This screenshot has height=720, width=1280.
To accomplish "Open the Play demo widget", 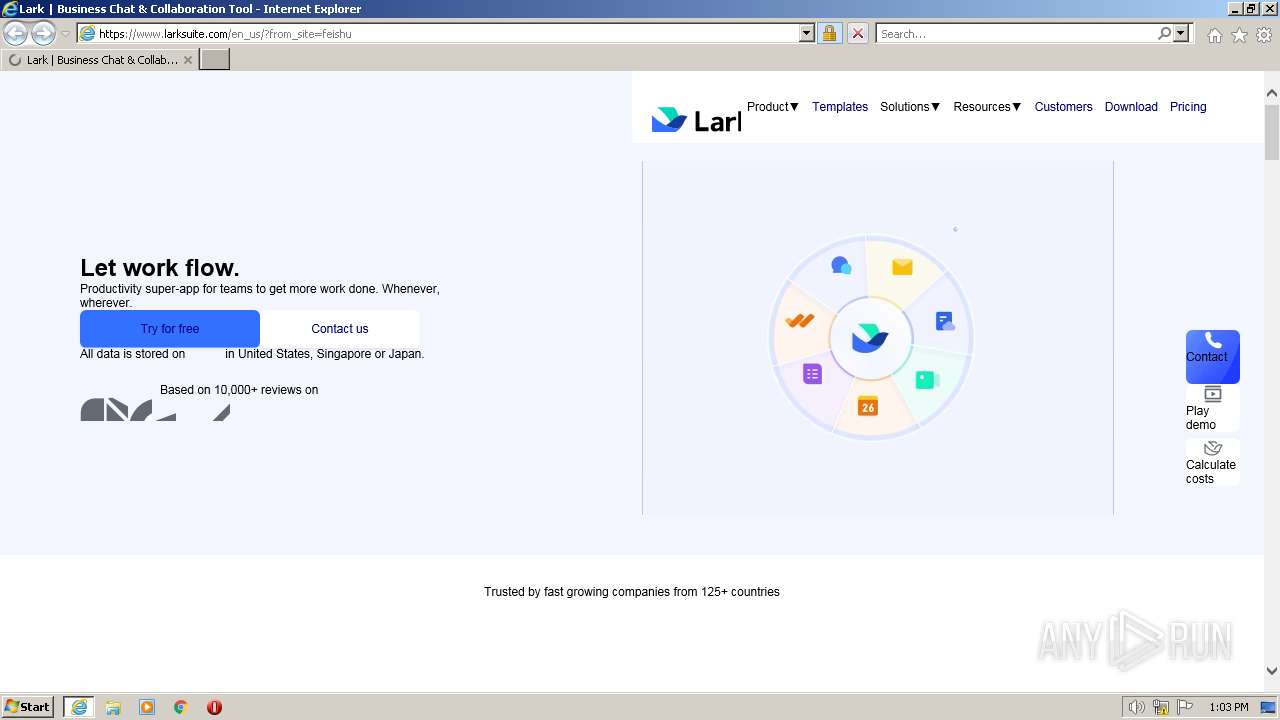I will (x=1212, y=409).
